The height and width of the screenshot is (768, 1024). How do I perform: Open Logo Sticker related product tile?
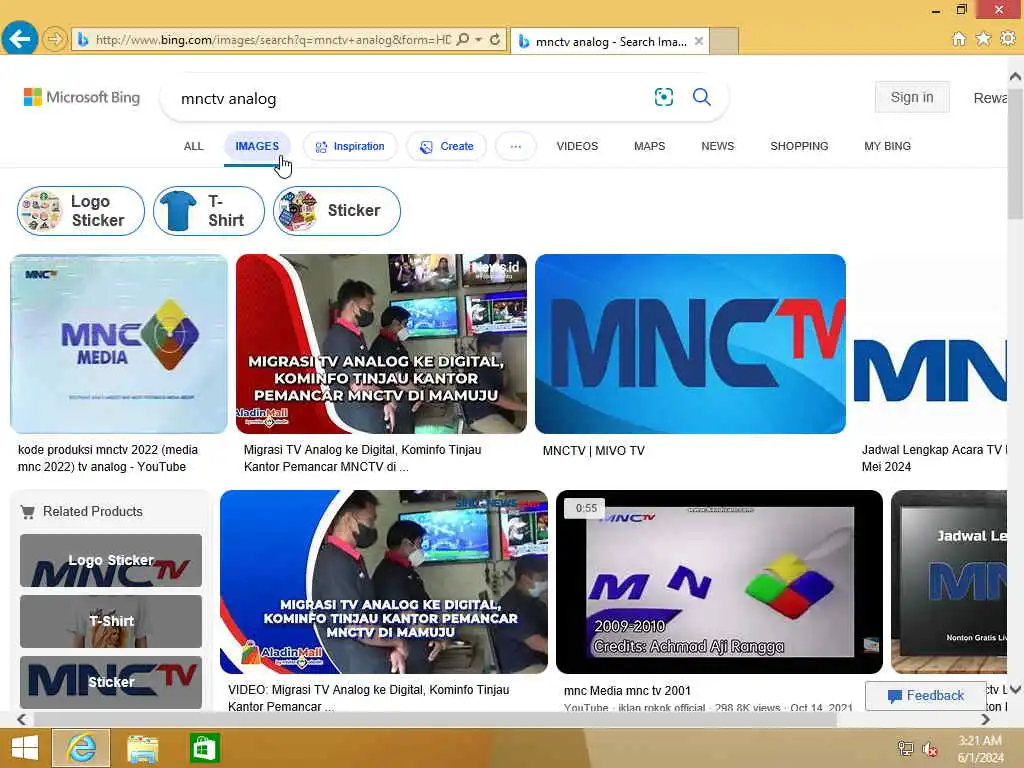tap(111, 560)
